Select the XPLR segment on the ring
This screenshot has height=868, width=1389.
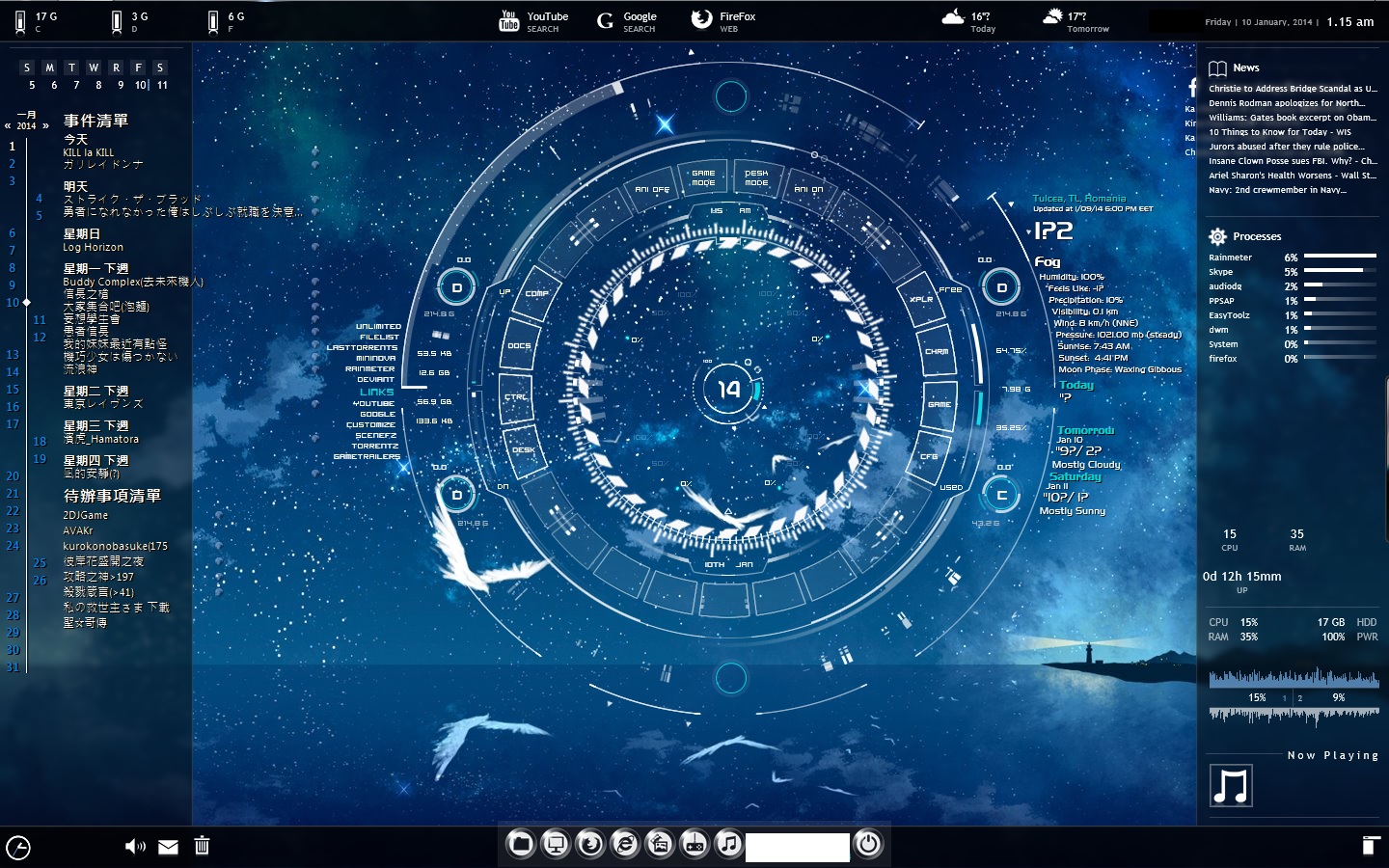[x=921, y=299]
